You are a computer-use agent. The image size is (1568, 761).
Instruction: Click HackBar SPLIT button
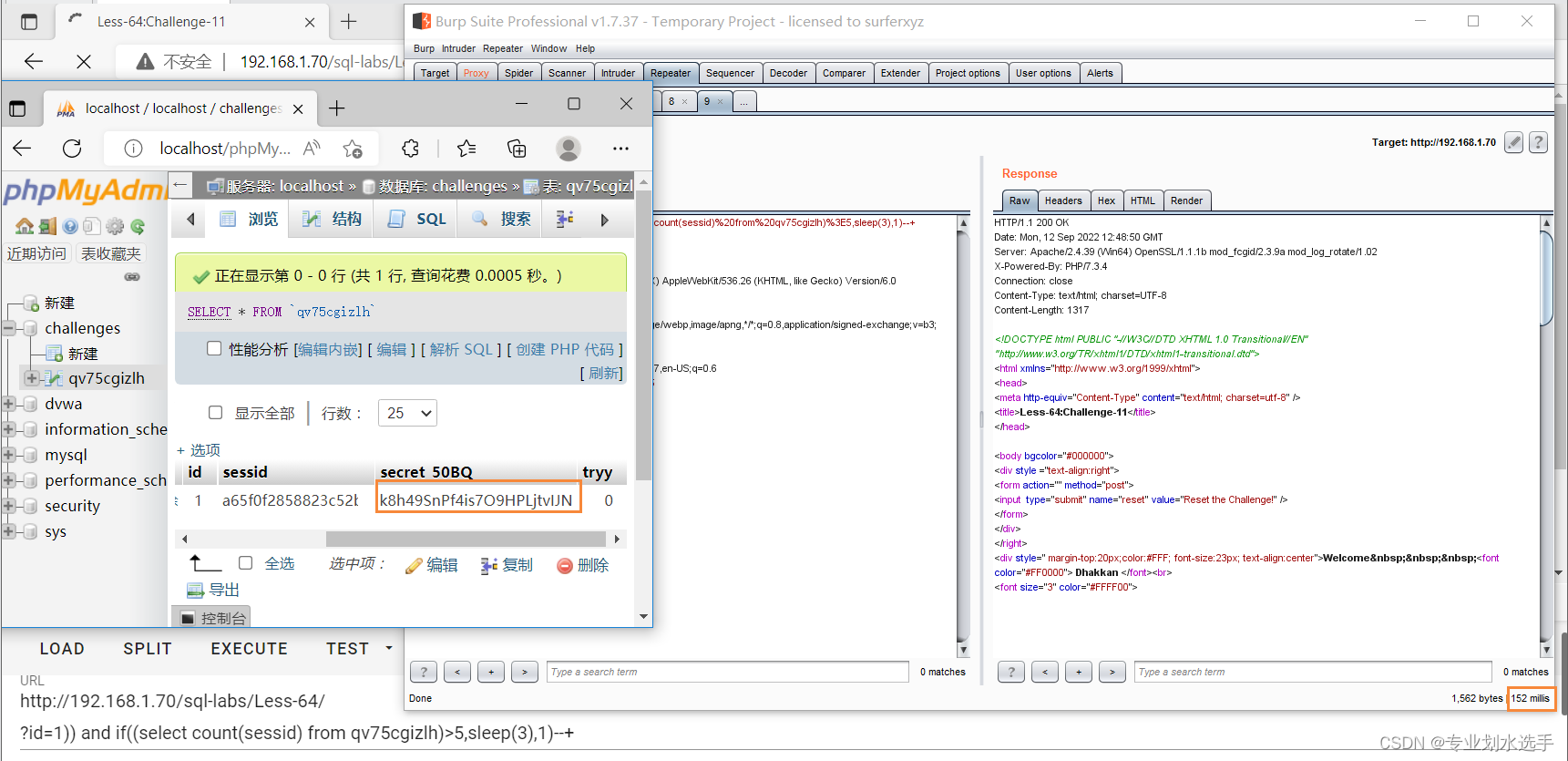click(x=148, y=648)
